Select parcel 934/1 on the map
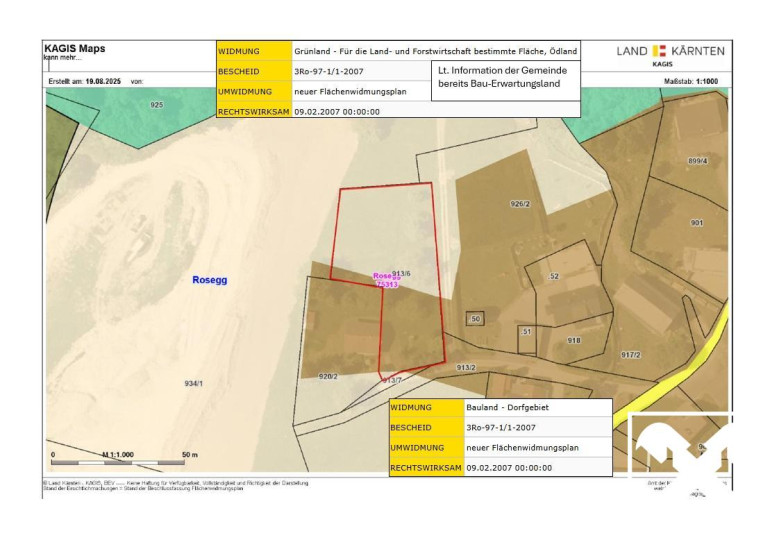The width and height of the screenshot is (770, 540). 194,383
